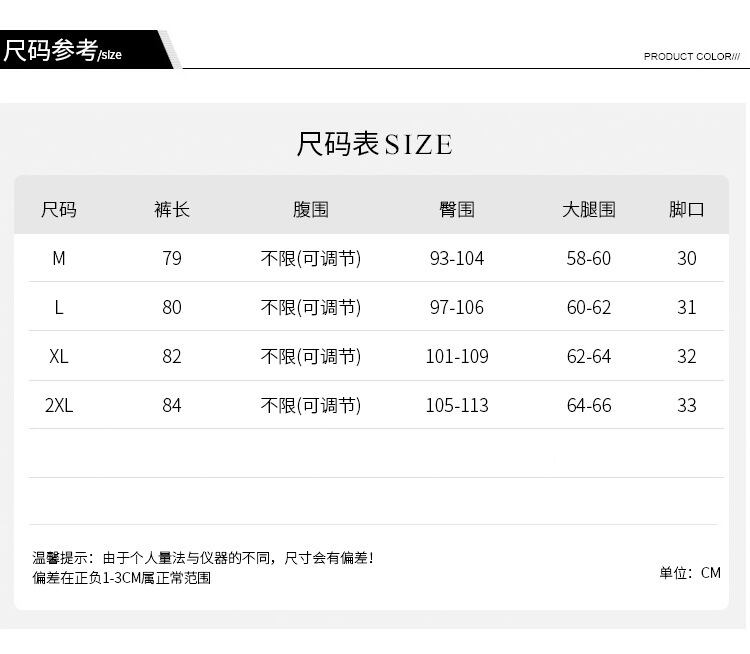This screenshot has height=654, width=750.
Task: Click 不限(可调节) in the M row
Action: click(x=311, y=258)
